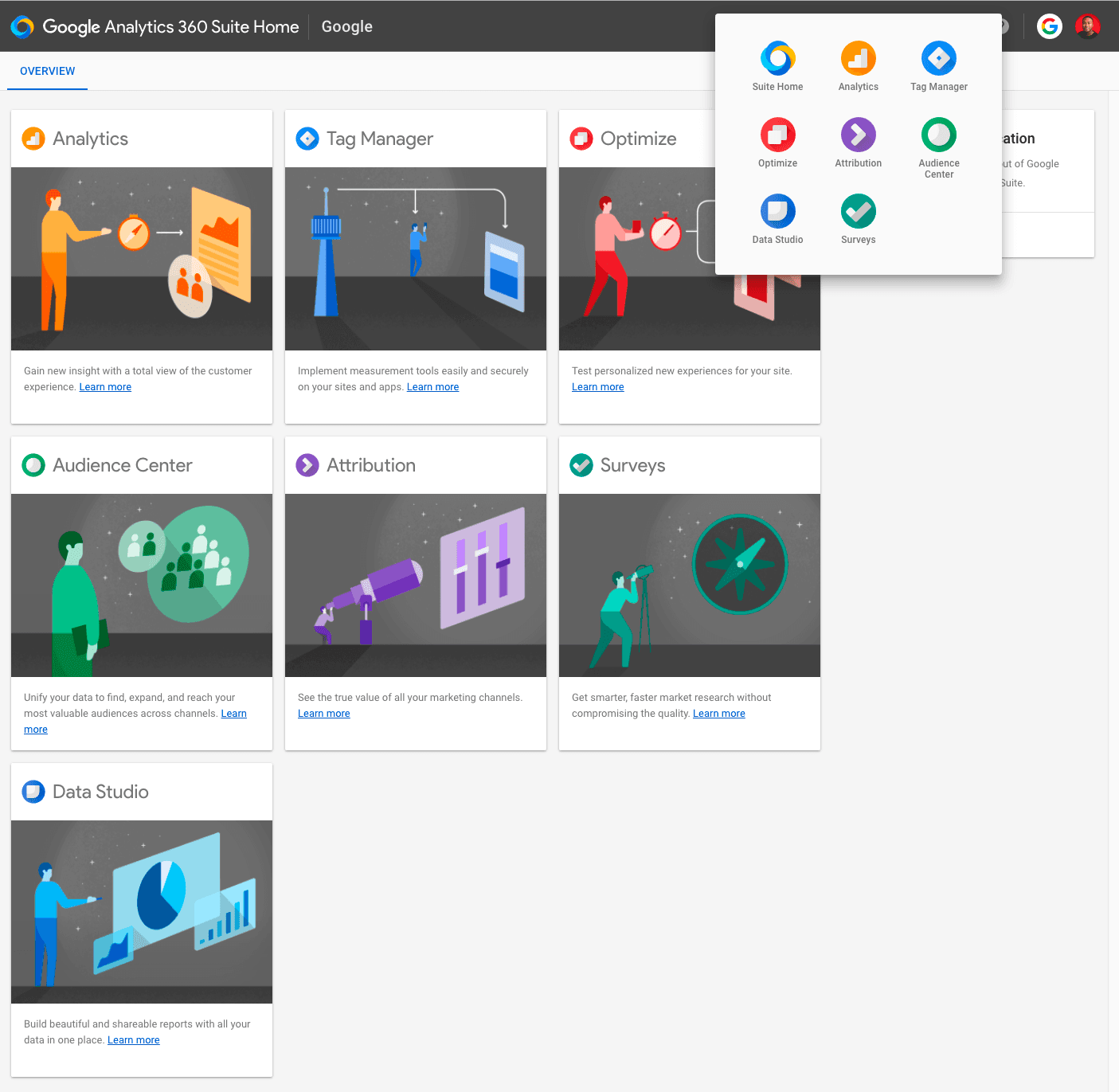This screenshot has height=1092, width=1119.
Task: Open Optimize from the app switcher popup
Action: click(x=777, y=143)
